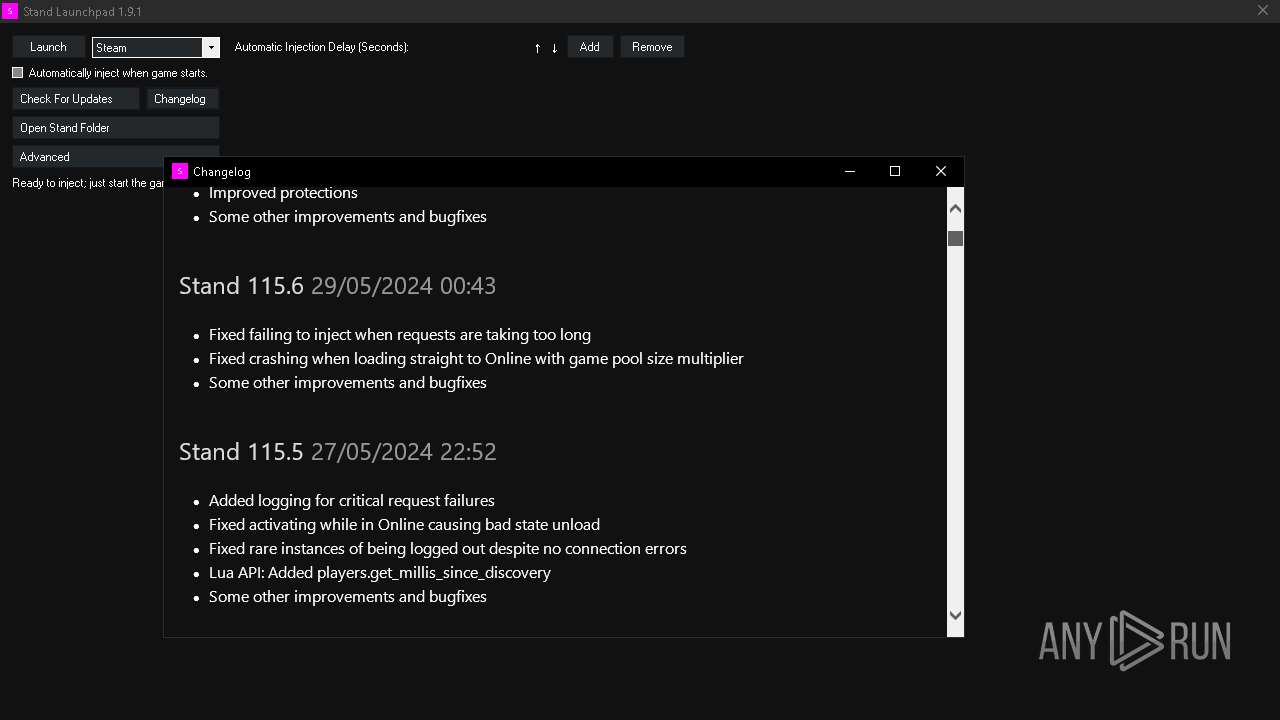Viewport: 1280px width, 720px height.
Task: Click 'Fixed crashing when loading straight to Online' entry
Action: click(476, 359)
